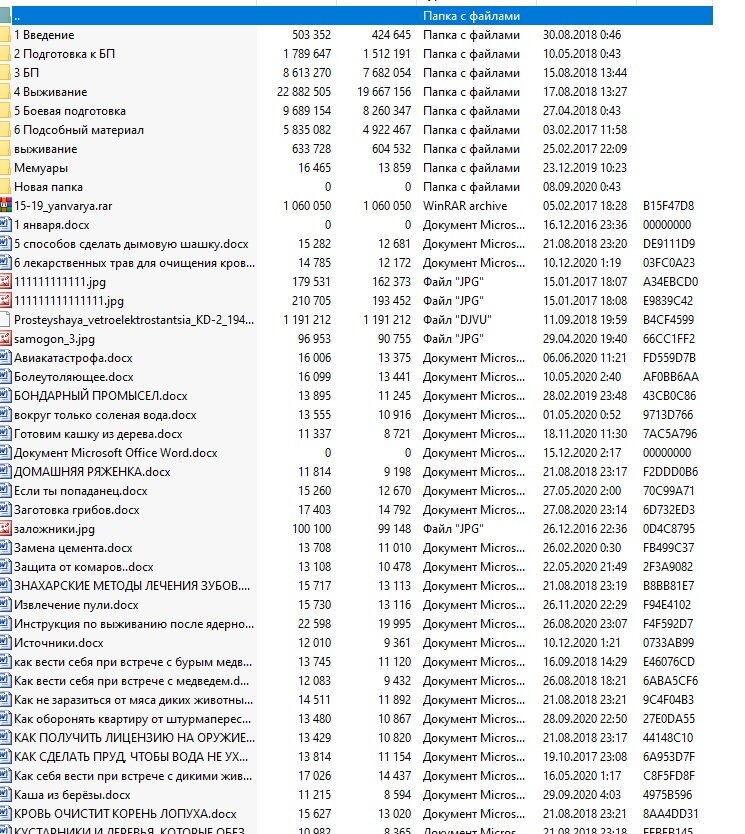The height and width of the screenshot is (834, 745).
Task: Click the Word icon of 'Авиакатастрофа.docx'
Action: click(x=5, y=358)
